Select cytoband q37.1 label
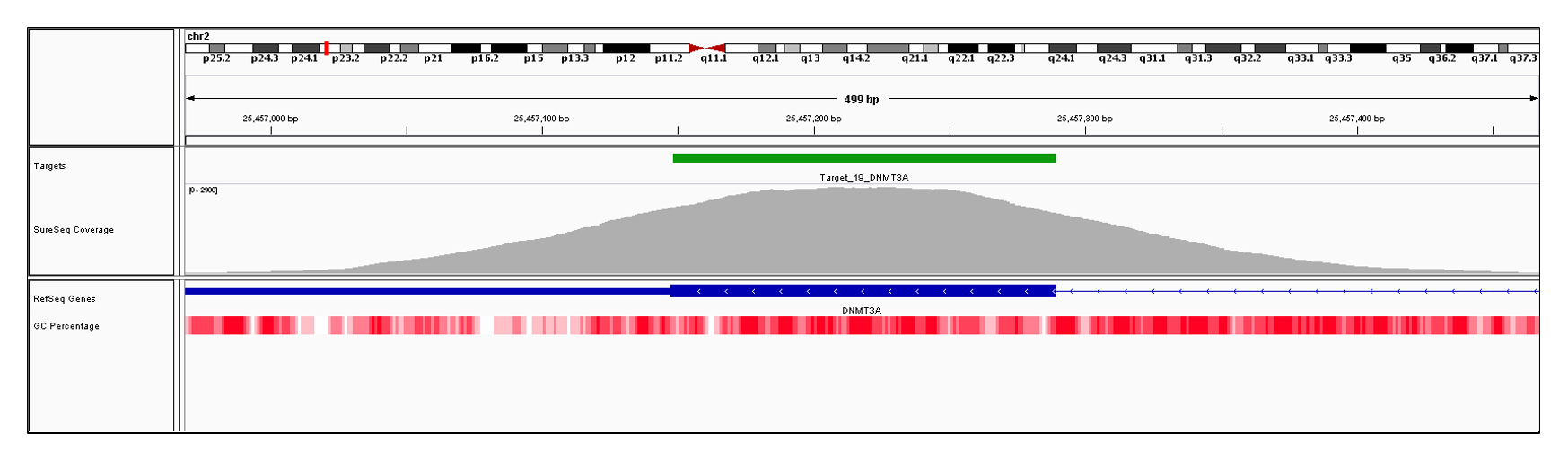Image resolution: width=1568 pixels, height=460 pixels. click(1485, 58)
